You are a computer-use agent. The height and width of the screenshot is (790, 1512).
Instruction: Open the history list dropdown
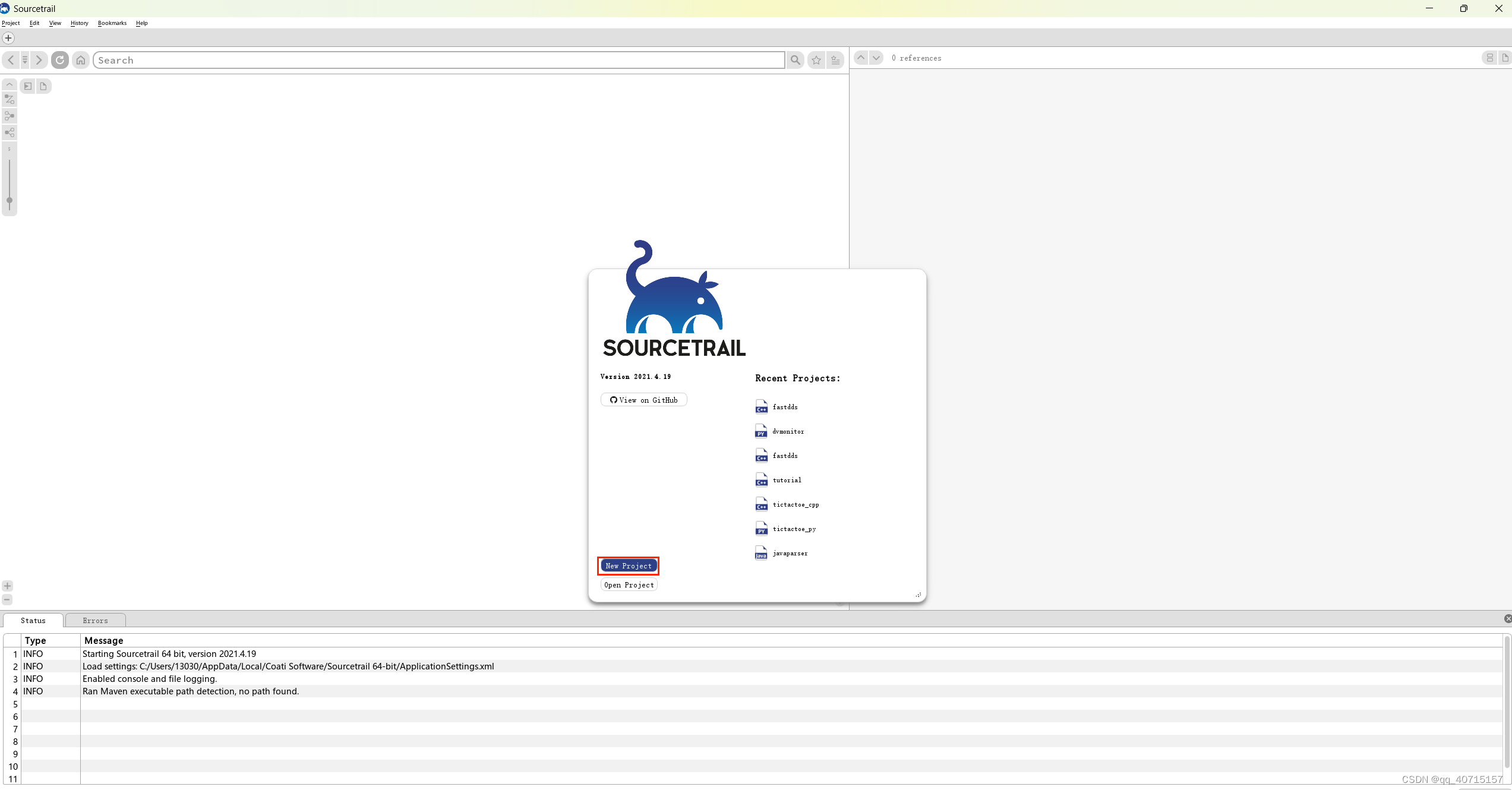tap(25, 60)
